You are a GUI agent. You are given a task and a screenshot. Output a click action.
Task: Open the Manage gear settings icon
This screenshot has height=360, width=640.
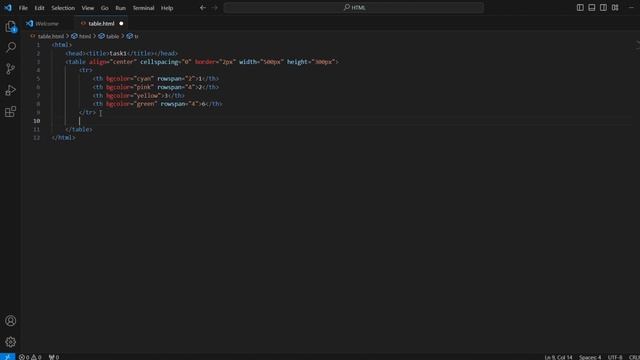[11, 342]
